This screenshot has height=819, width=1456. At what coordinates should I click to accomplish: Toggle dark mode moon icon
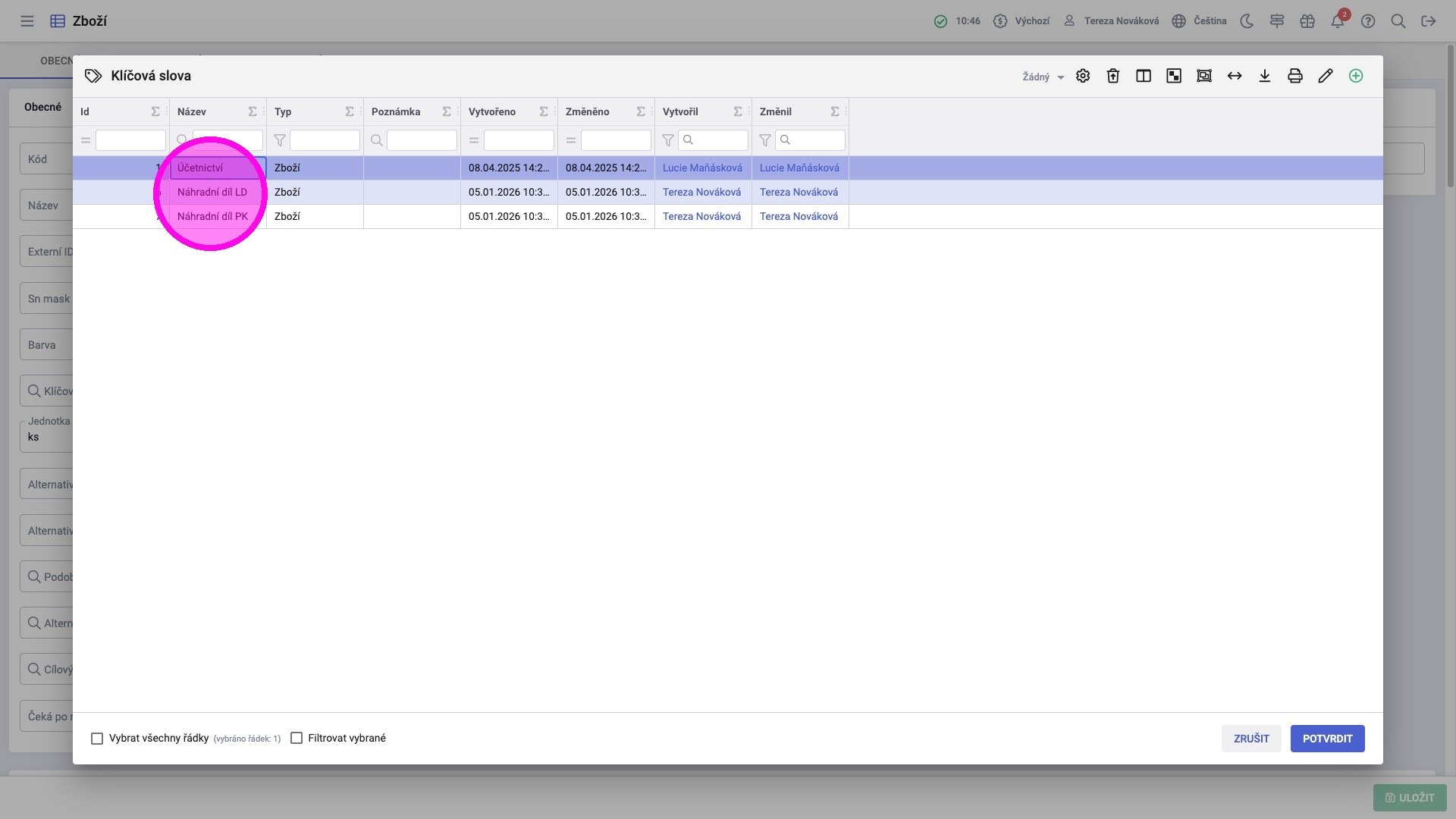point(1247,21)
